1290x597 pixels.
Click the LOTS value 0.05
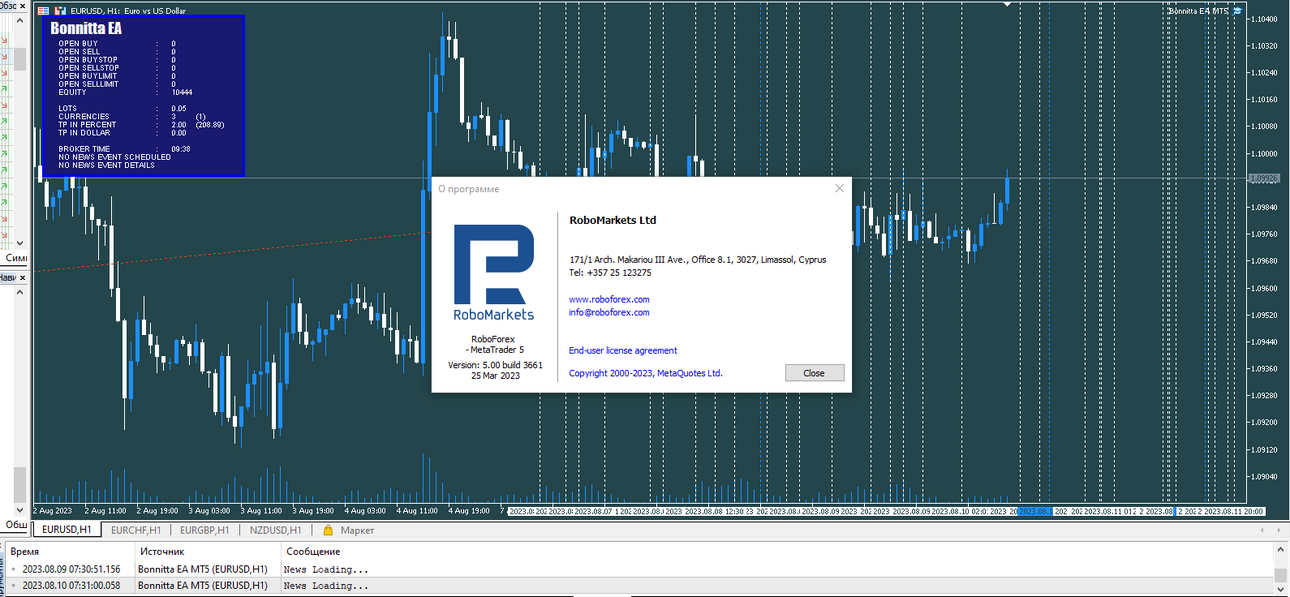click(x=179, y=108)
